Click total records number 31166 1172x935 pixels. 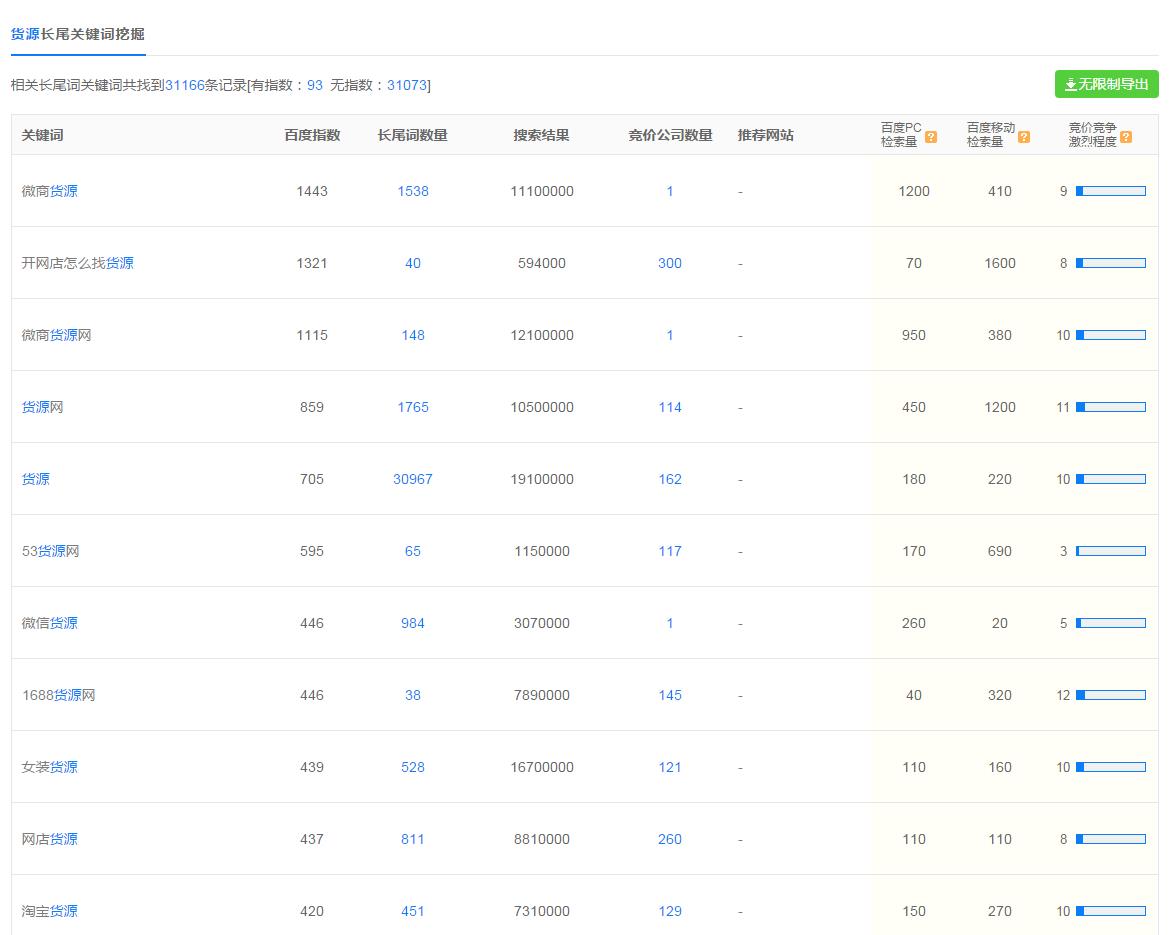(x=185, y=85)
